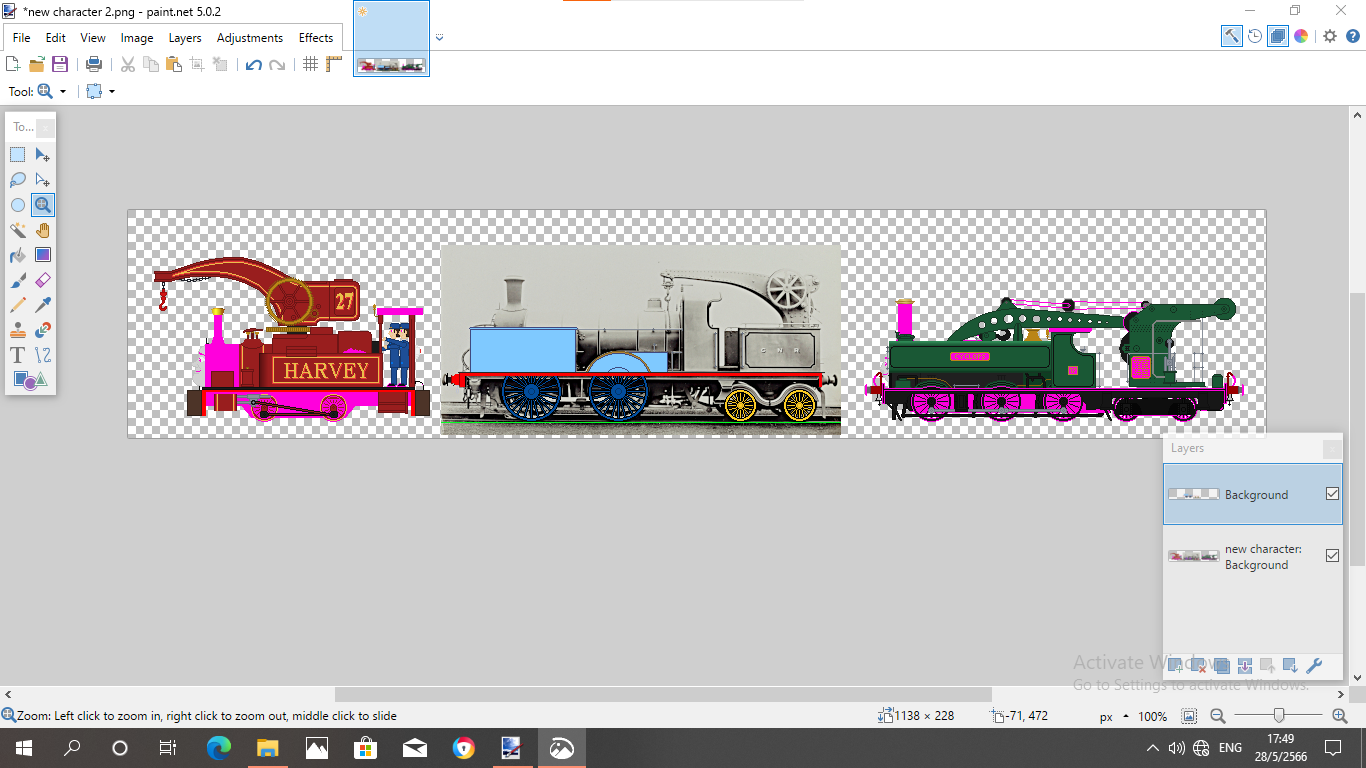Select the Clone Stamp tool
This screenshot has height=768, width=1366.
coord(18,330)
